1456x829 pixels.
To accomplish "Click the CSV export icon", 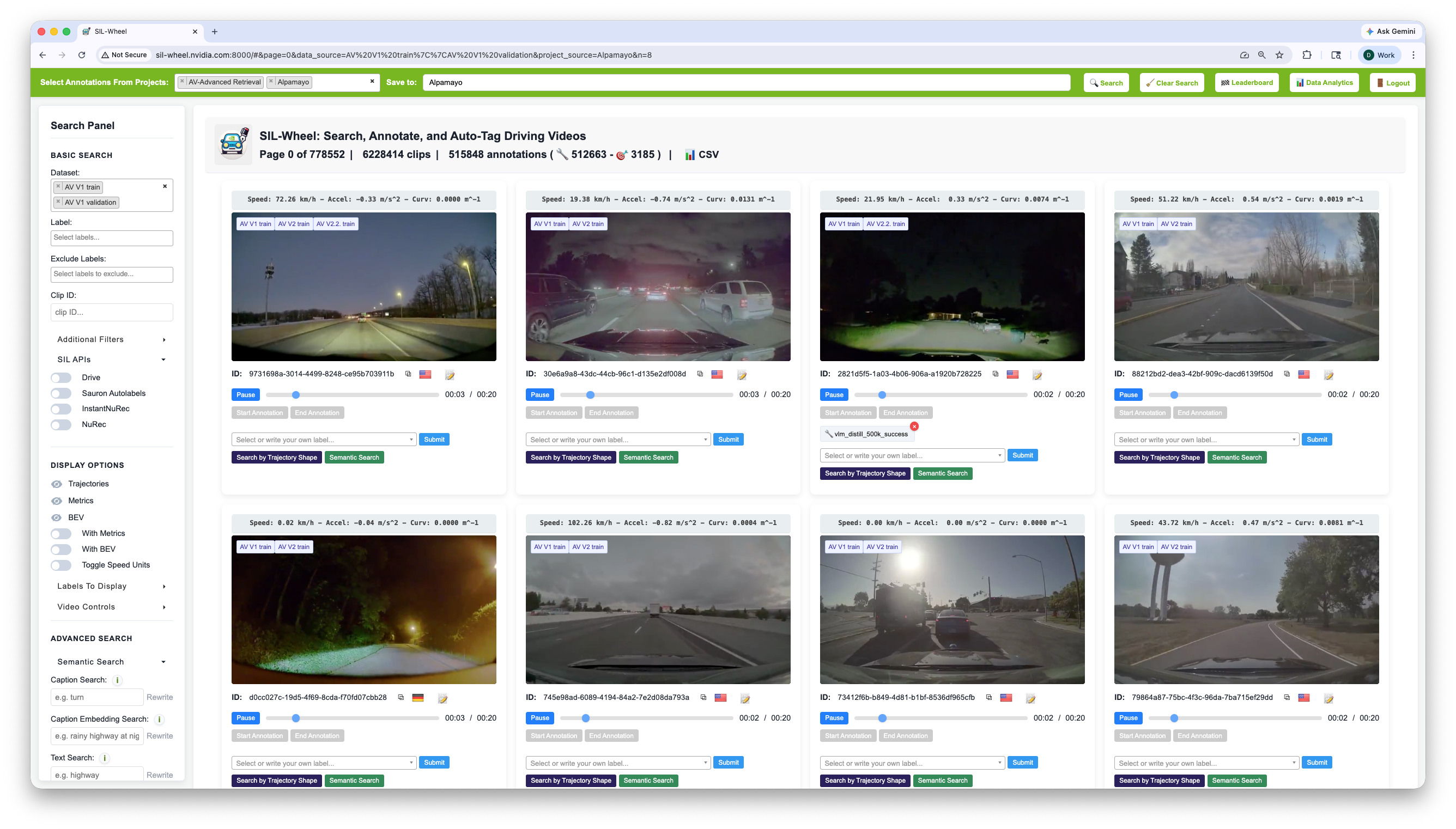I will pyautogui.click(x=689, y=154).
